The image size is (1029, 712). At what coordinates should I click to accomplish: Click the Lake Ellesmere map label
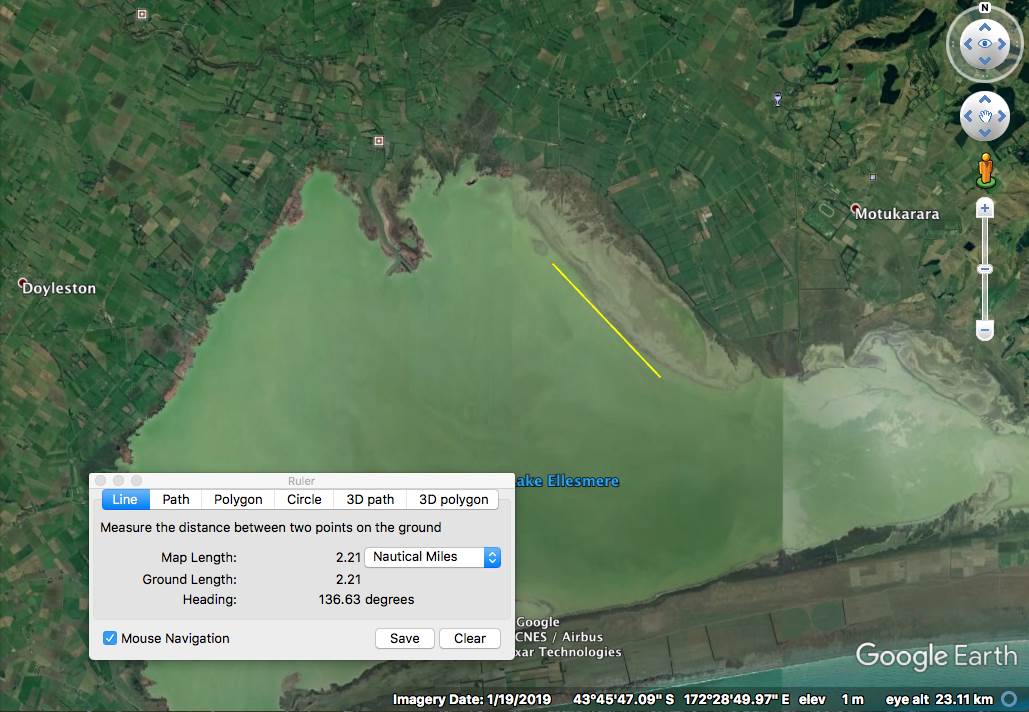point(568,481)
